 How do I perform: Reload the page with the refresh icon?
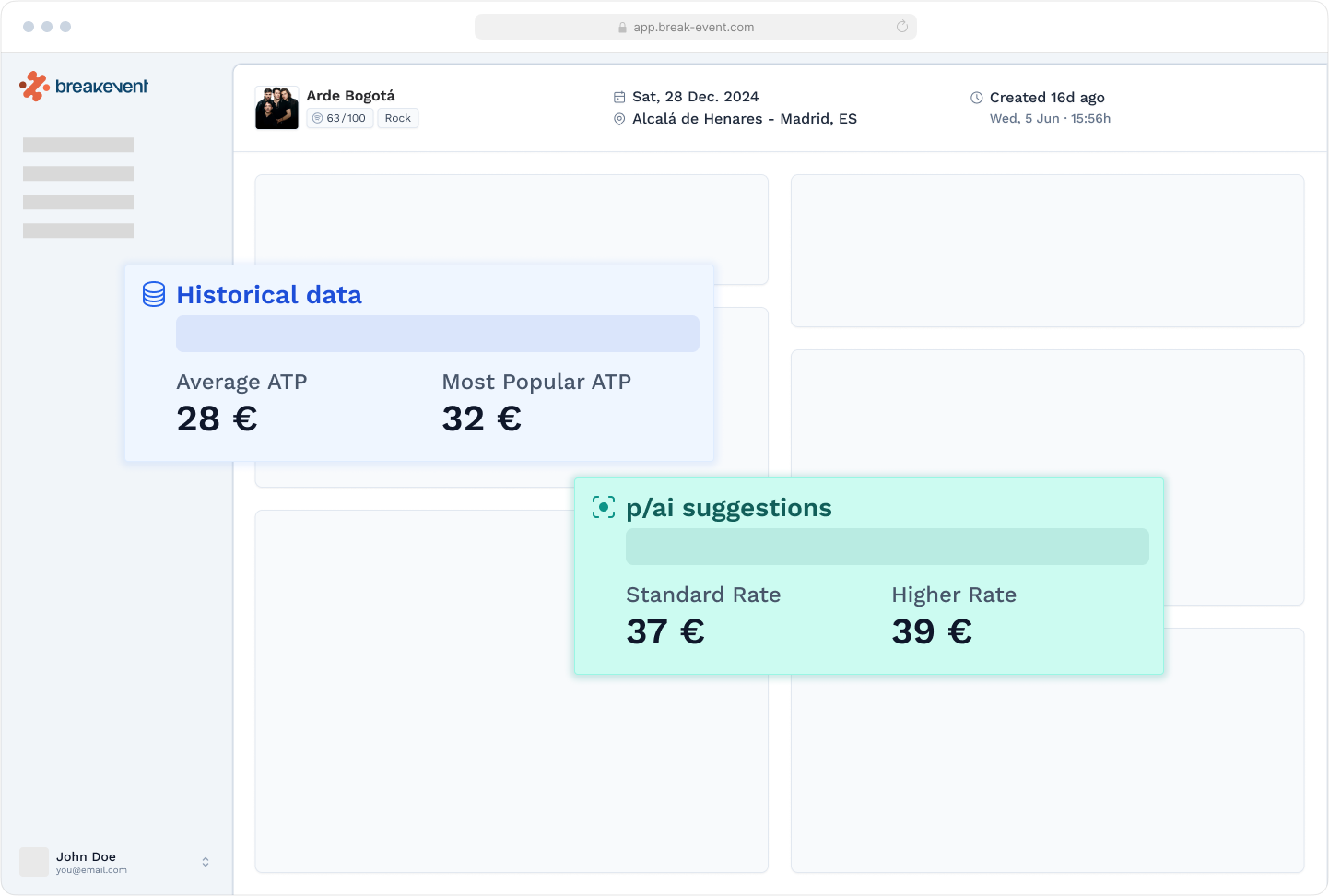[x=902, y=27]
